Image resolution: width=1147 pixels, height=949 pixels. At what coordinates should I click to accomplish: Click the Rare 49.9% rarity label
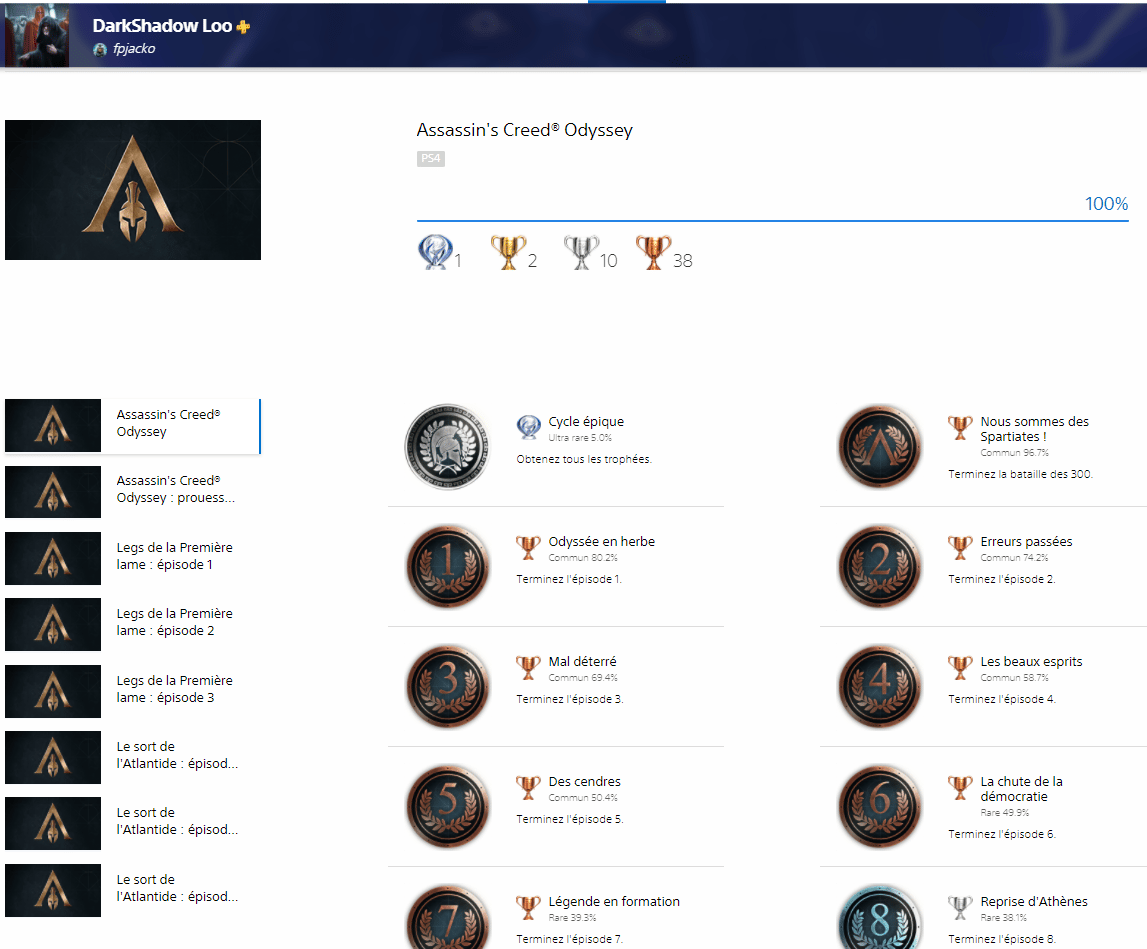[1004, 813]
